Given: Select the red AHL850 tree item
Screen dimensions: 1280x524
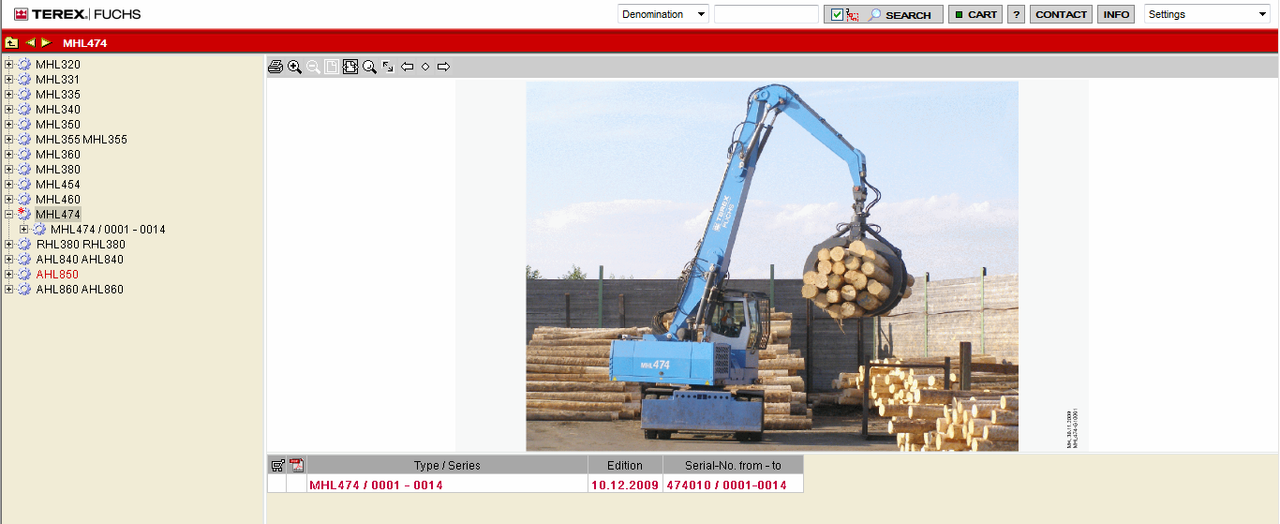Looking at the screenshot, I should click(x=57, y=274).
